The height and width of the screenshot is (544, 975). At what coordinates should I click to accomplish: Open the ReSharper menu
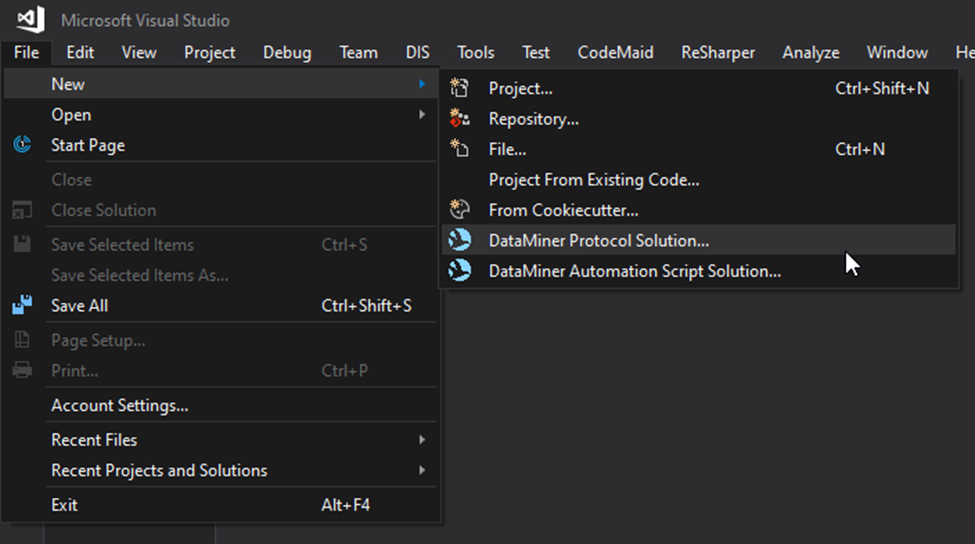point(718,52)
